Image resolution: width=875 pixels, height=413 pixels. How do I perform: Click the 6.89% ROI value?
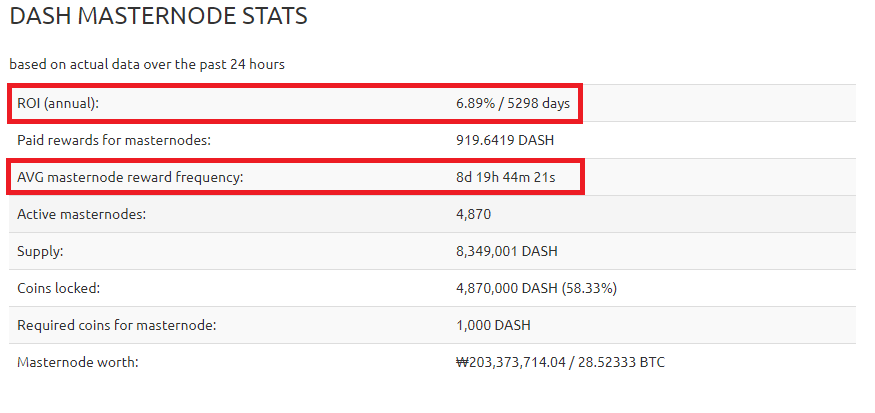[x=477, y=103]
